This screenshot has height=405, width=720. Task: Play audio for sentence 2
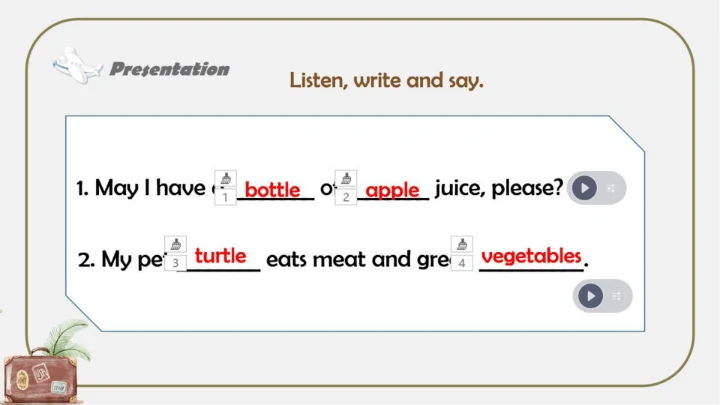tap(591, 296)
